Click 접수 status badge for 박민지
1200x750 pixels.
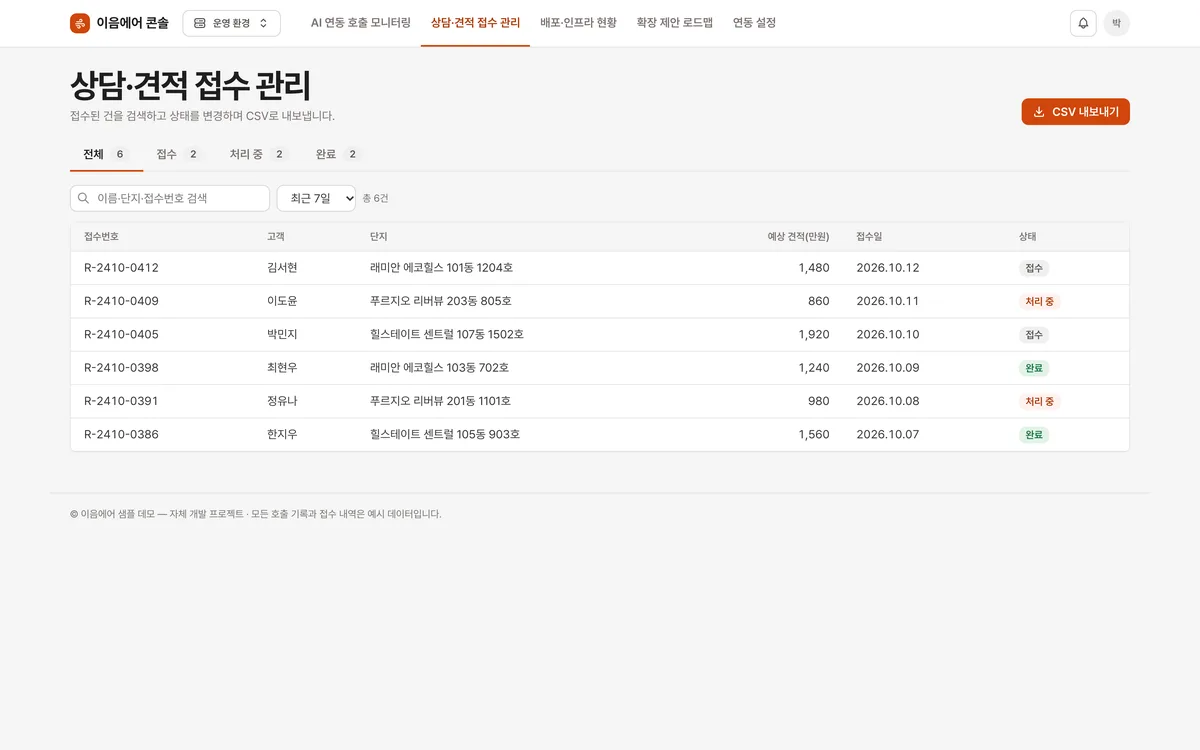1034,335
